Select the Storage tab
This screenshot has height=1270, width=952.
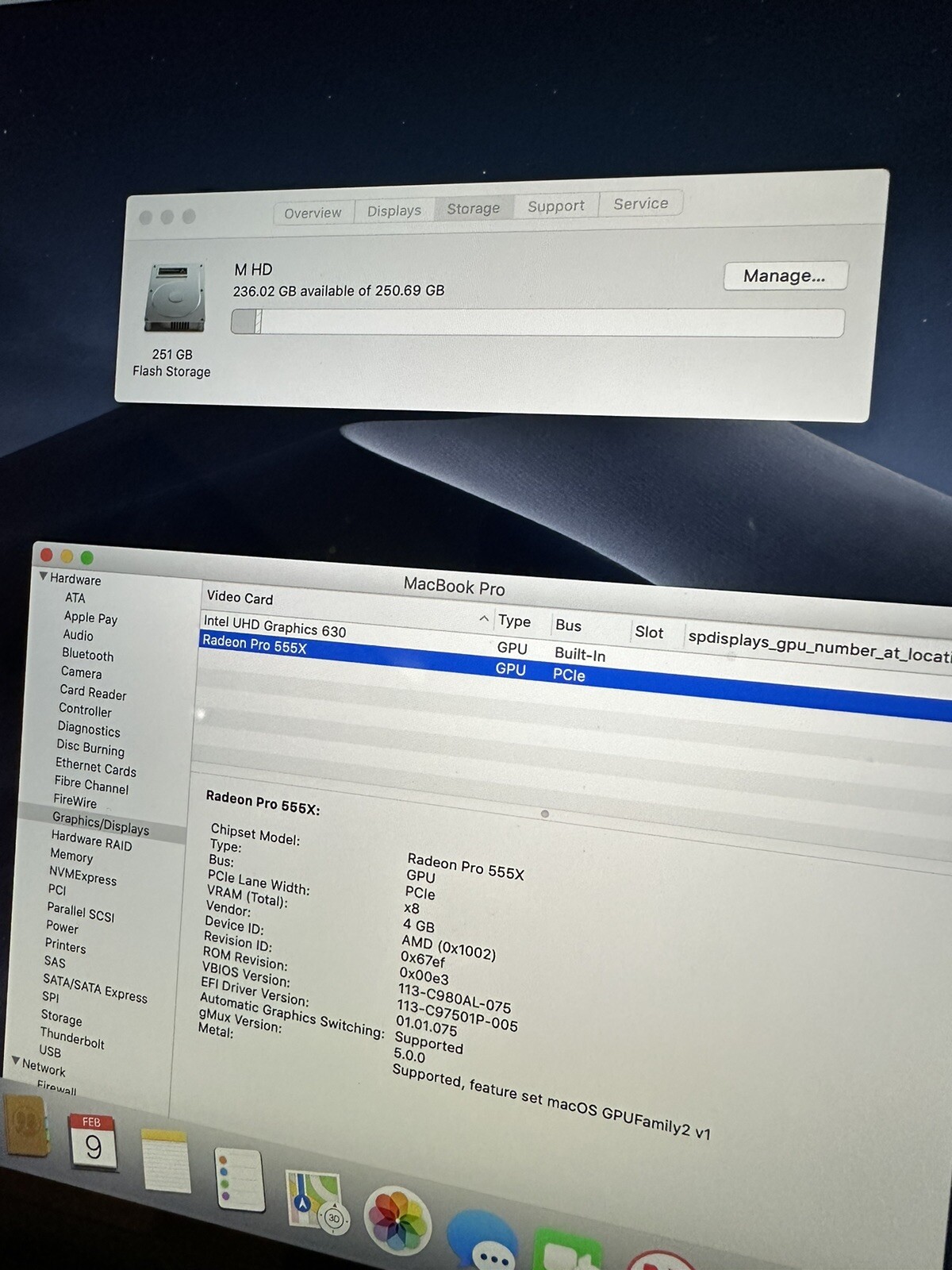coord(474,208)
